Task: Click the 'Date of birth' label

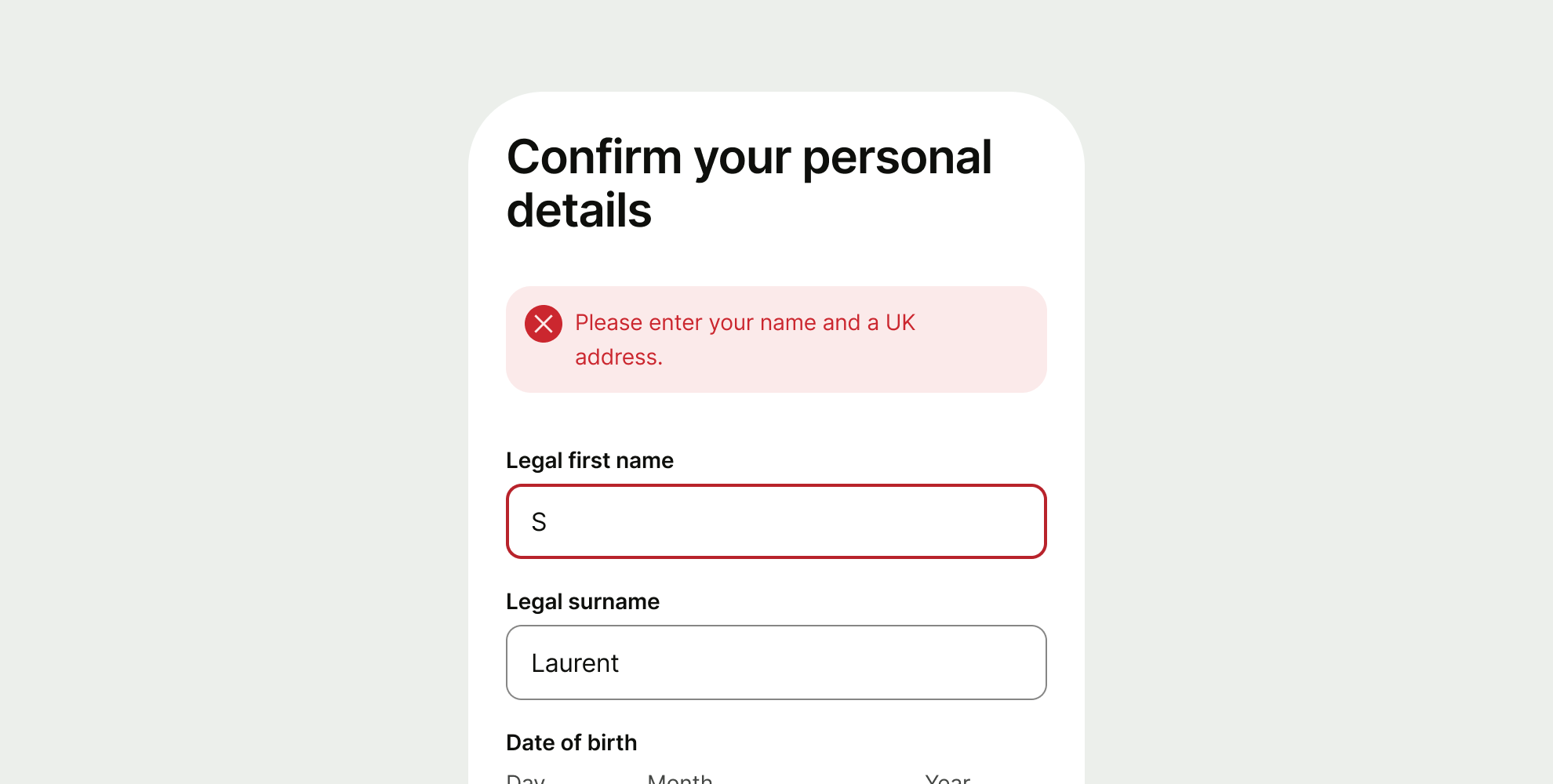Action: (x=571, y=742)
